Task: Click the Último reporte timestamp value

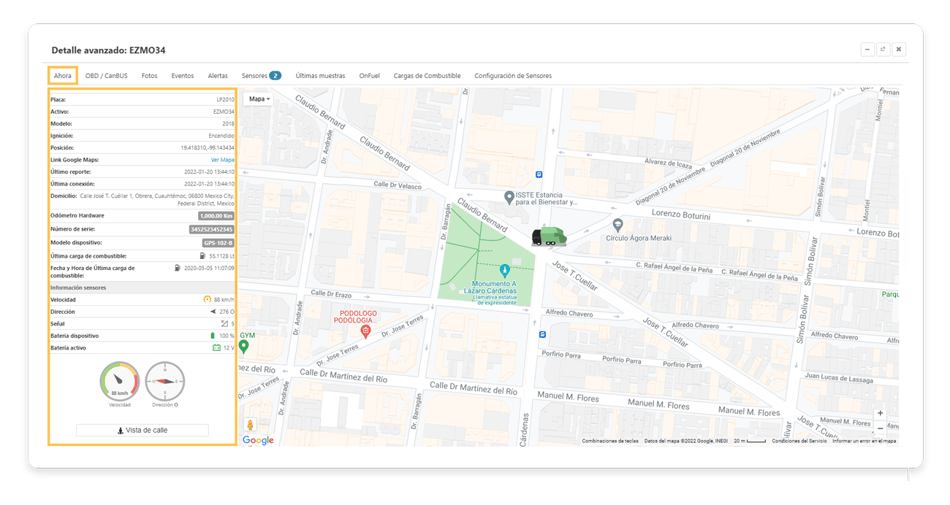Action: click(x=209, y=172)
